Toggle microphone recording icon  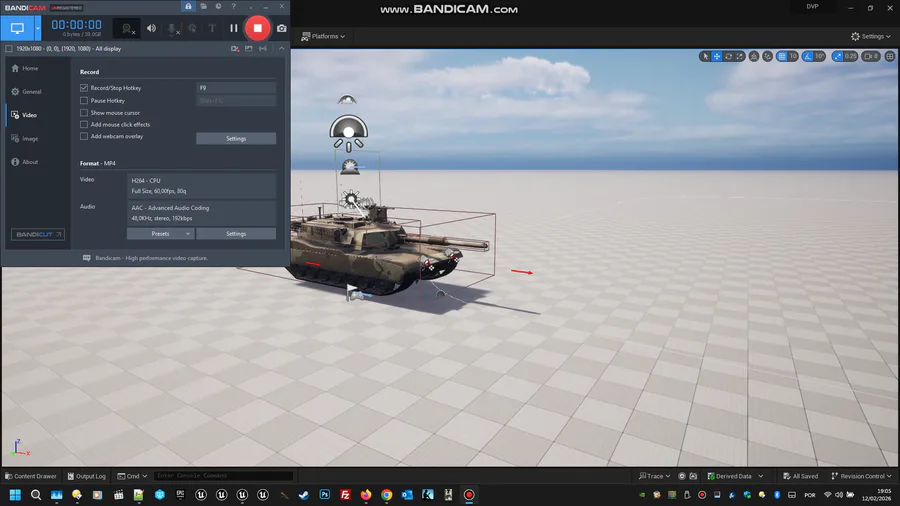(172, 28)
